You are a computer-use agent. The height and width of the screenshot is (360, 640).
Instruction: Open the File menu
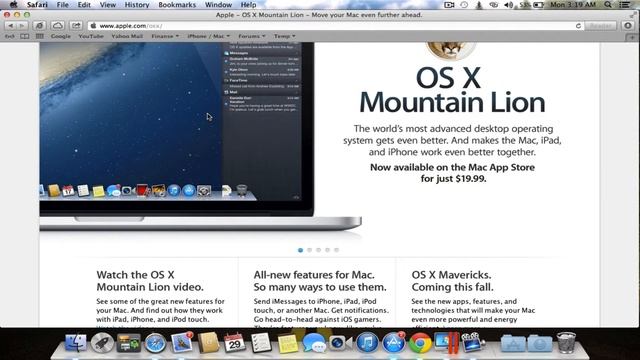pos(62,5)
